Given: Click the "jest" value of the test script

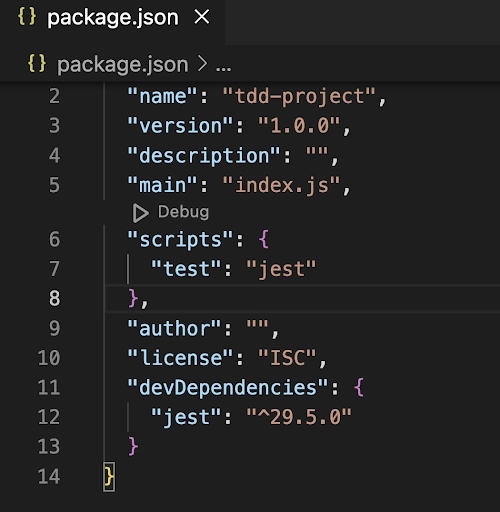Looking at the screenshot, I should tap(281, 269).
